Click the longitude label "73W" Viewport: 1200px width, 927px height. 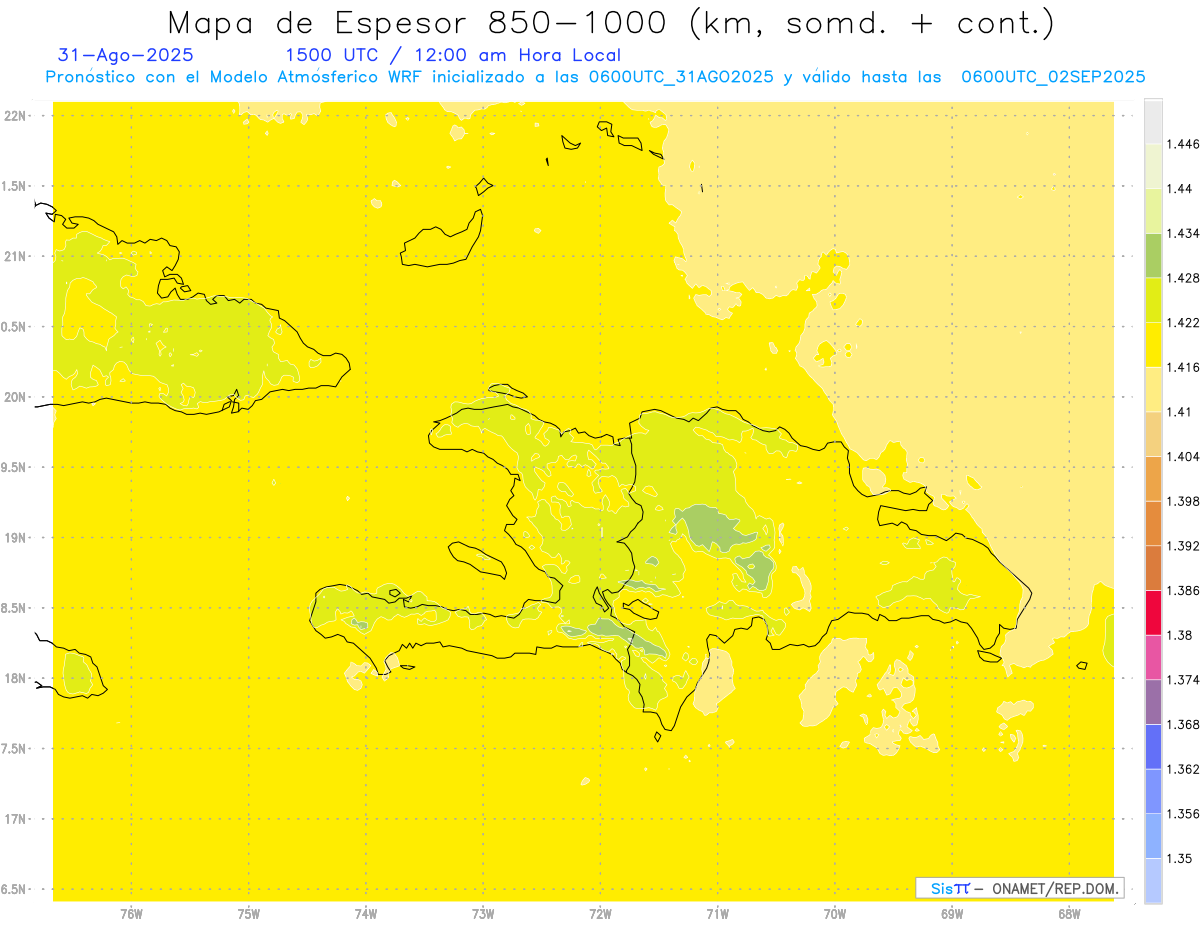click(x=483, y=914)
